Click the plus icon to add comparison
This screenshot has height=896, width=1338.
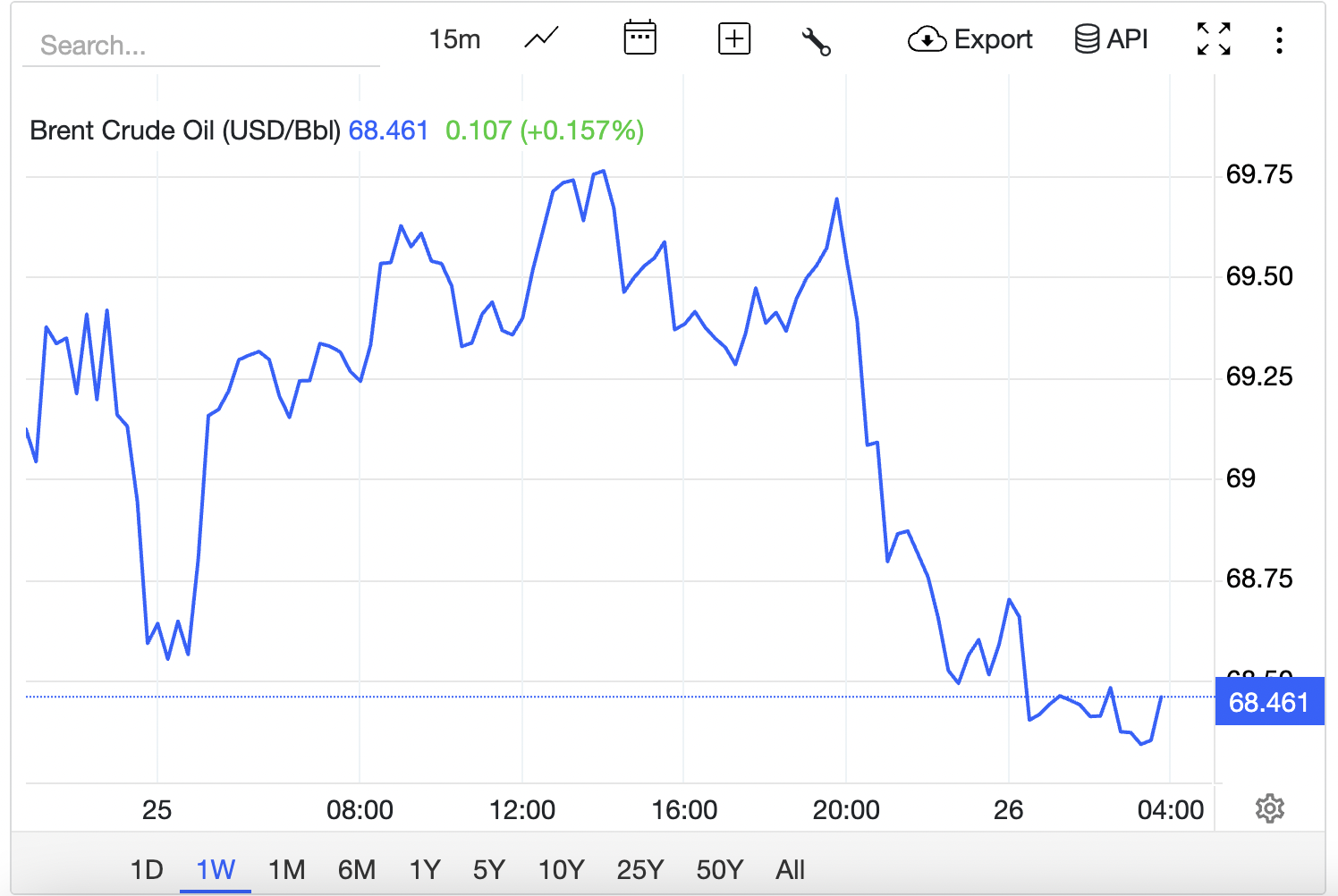pyautogui.click(x=734, y=38)
